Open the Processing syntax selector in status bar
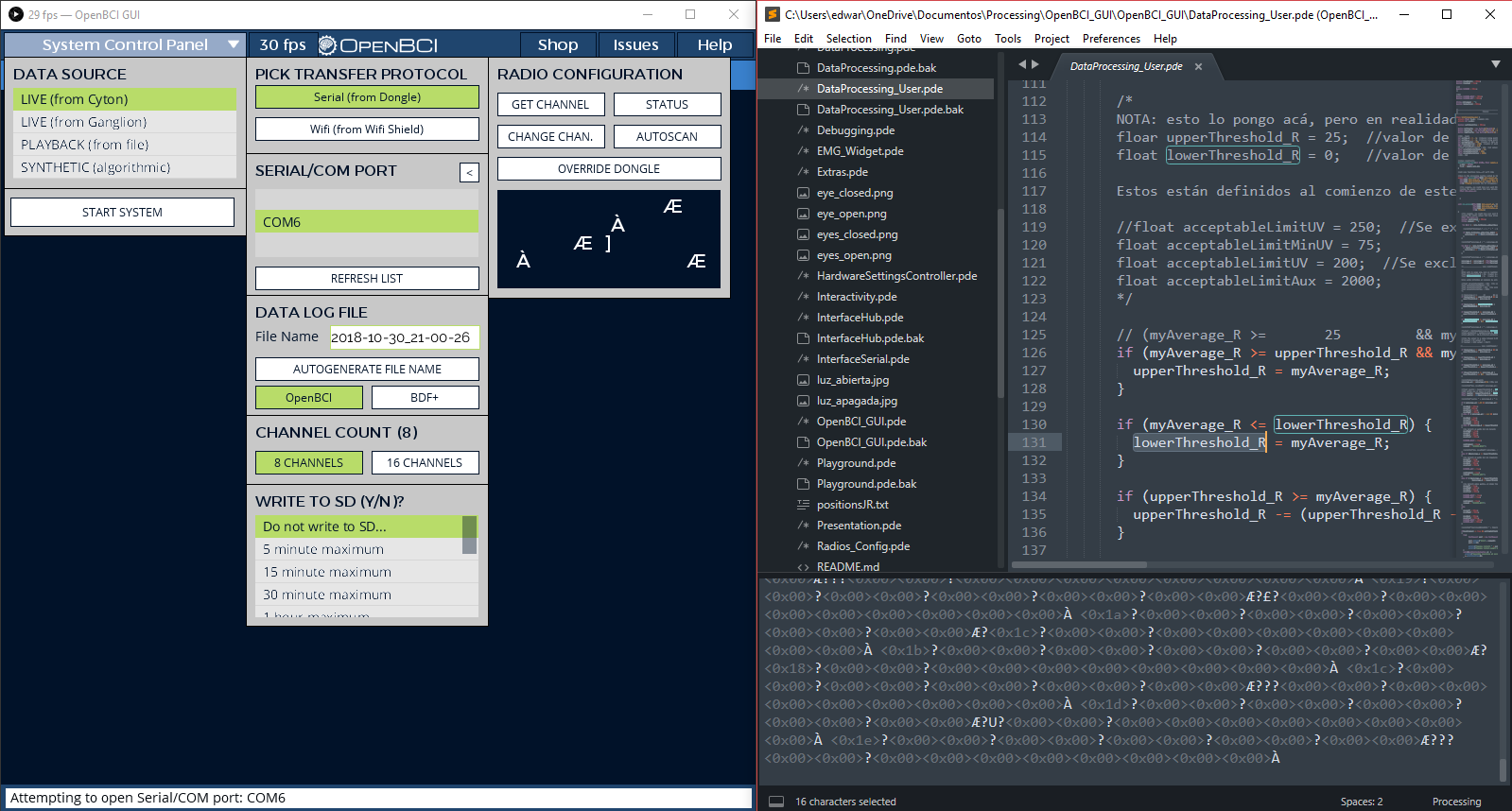This screenshot has width=1512, height=811. (x=1456, y=802)
